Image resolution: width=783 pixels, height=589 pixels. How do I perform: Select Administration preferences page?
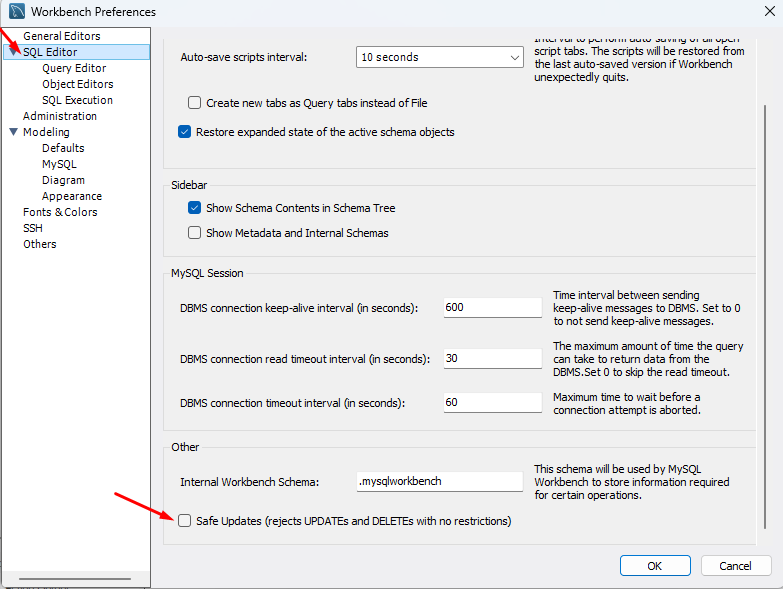(60, 116)
